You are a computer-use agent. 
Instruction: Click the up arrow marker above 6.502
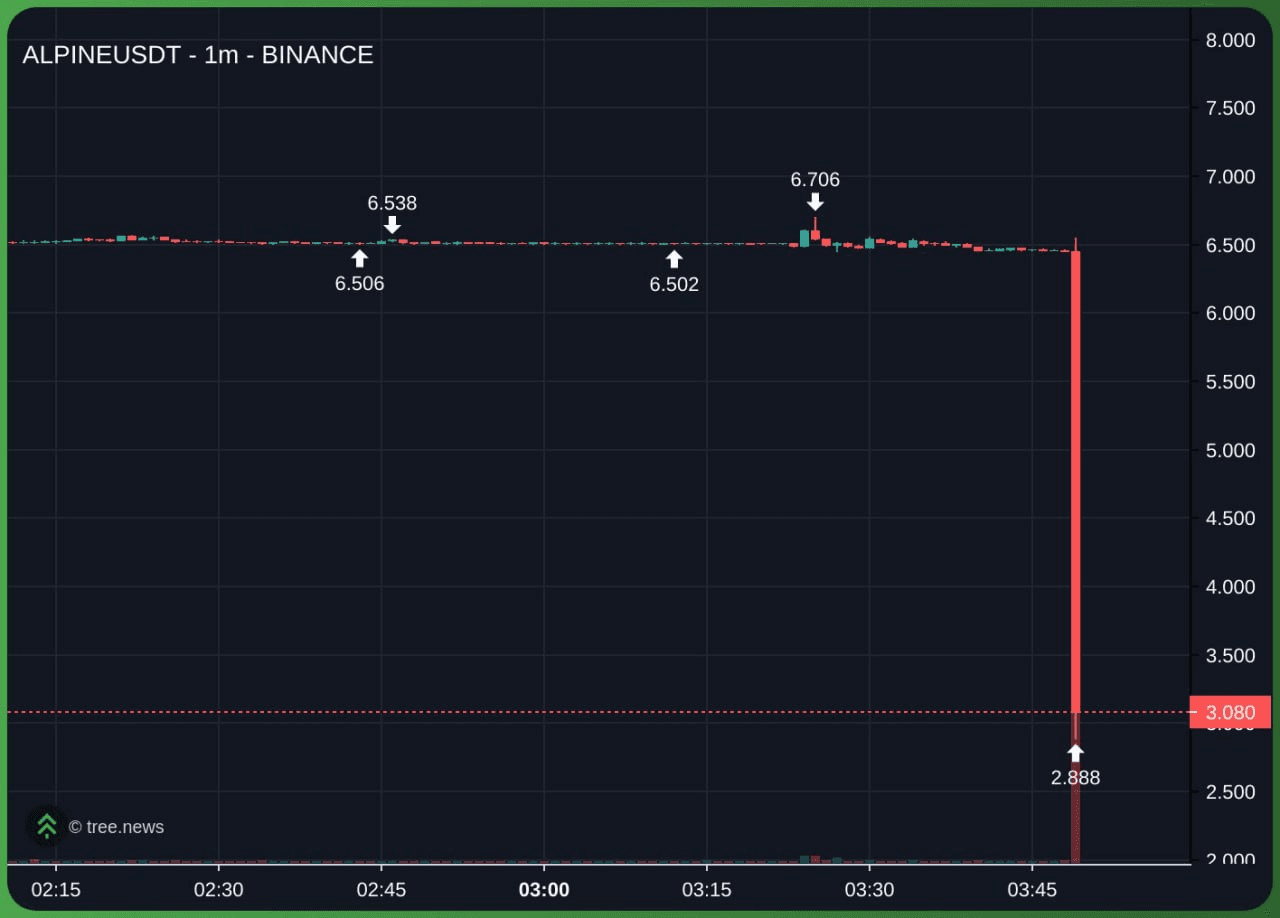[x=674, y=259]
